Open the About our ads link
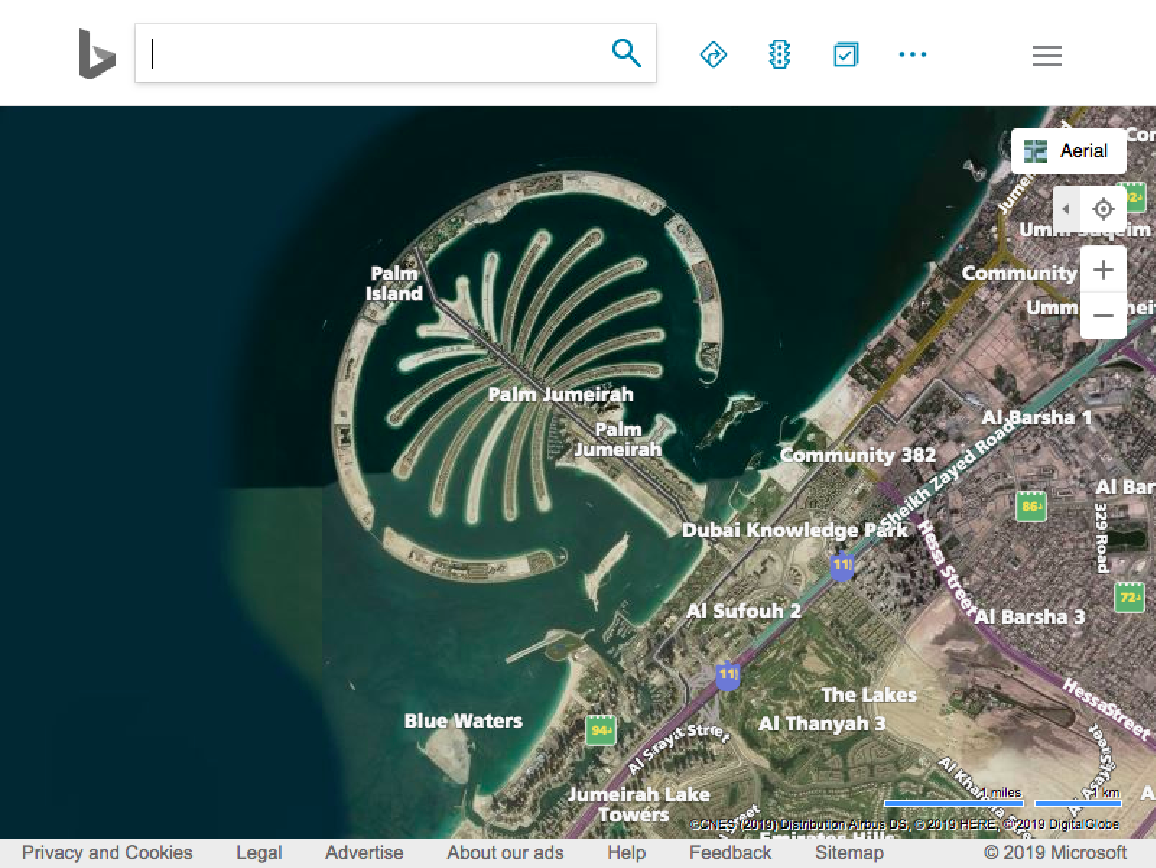Image resolution: width=1156 pixels, height=868 pixels. pos(505,853)
